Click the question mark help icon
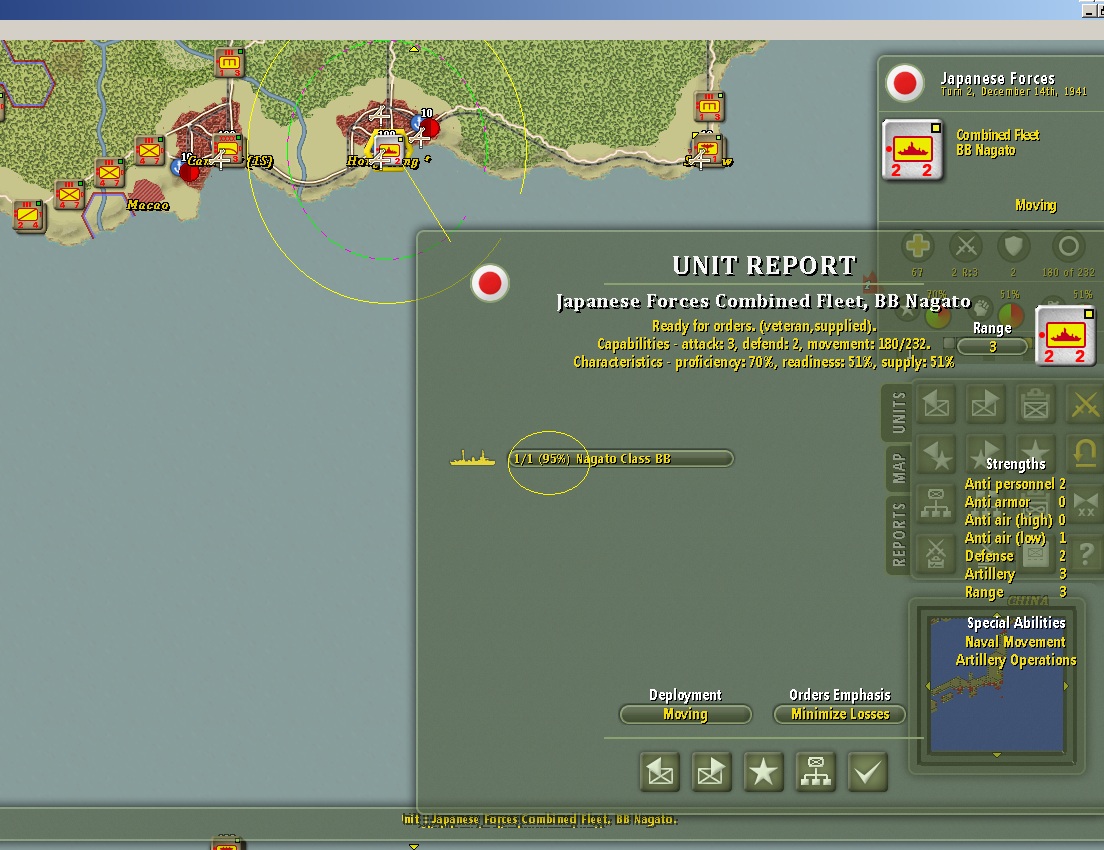The image size is (1104, 850). 1086,552
